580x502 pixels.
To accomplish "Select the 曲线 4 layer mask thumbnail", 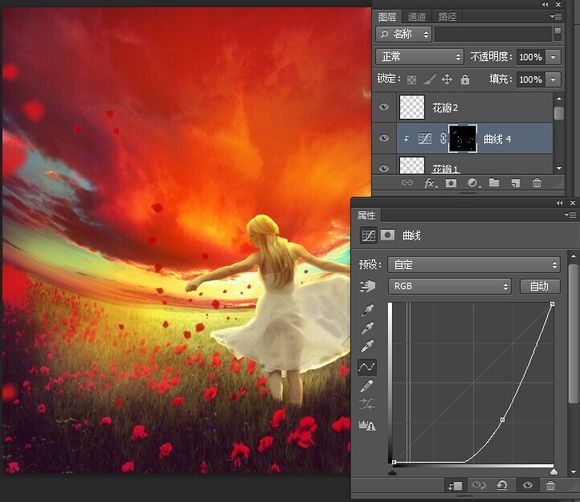I will (462, 139).
